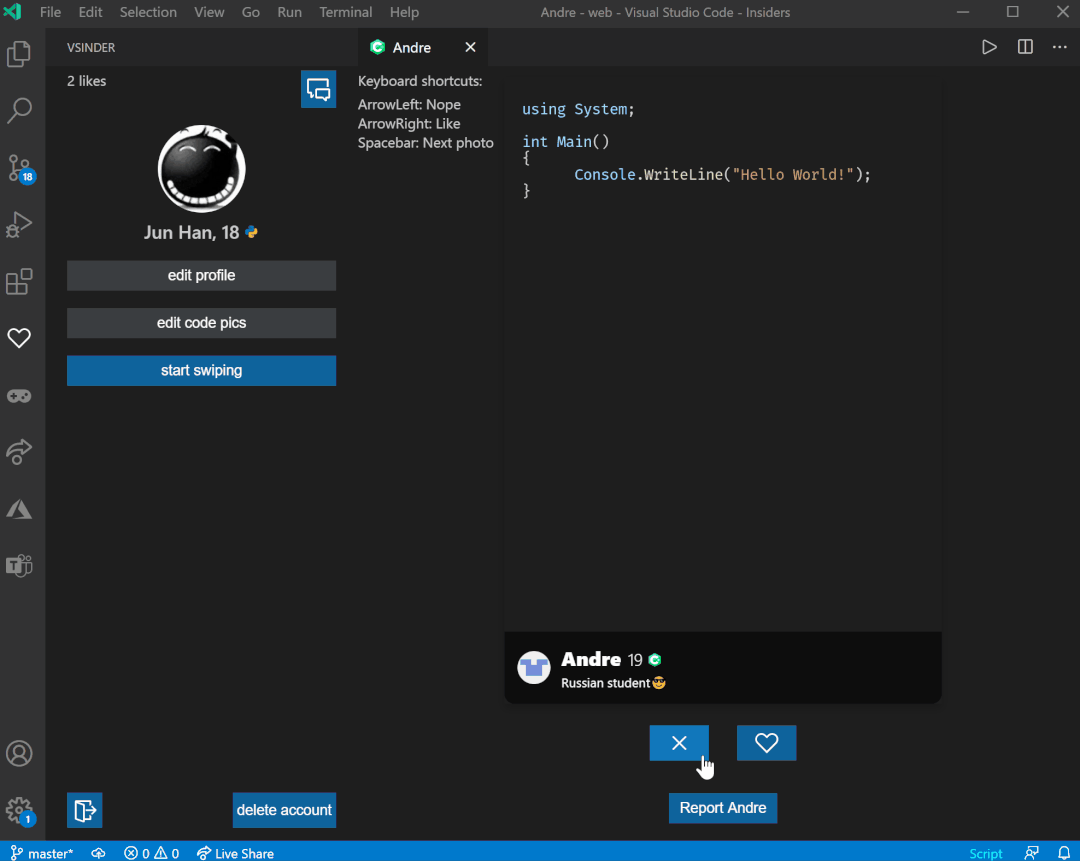Open the Selection menu

(x=148, y=12)
